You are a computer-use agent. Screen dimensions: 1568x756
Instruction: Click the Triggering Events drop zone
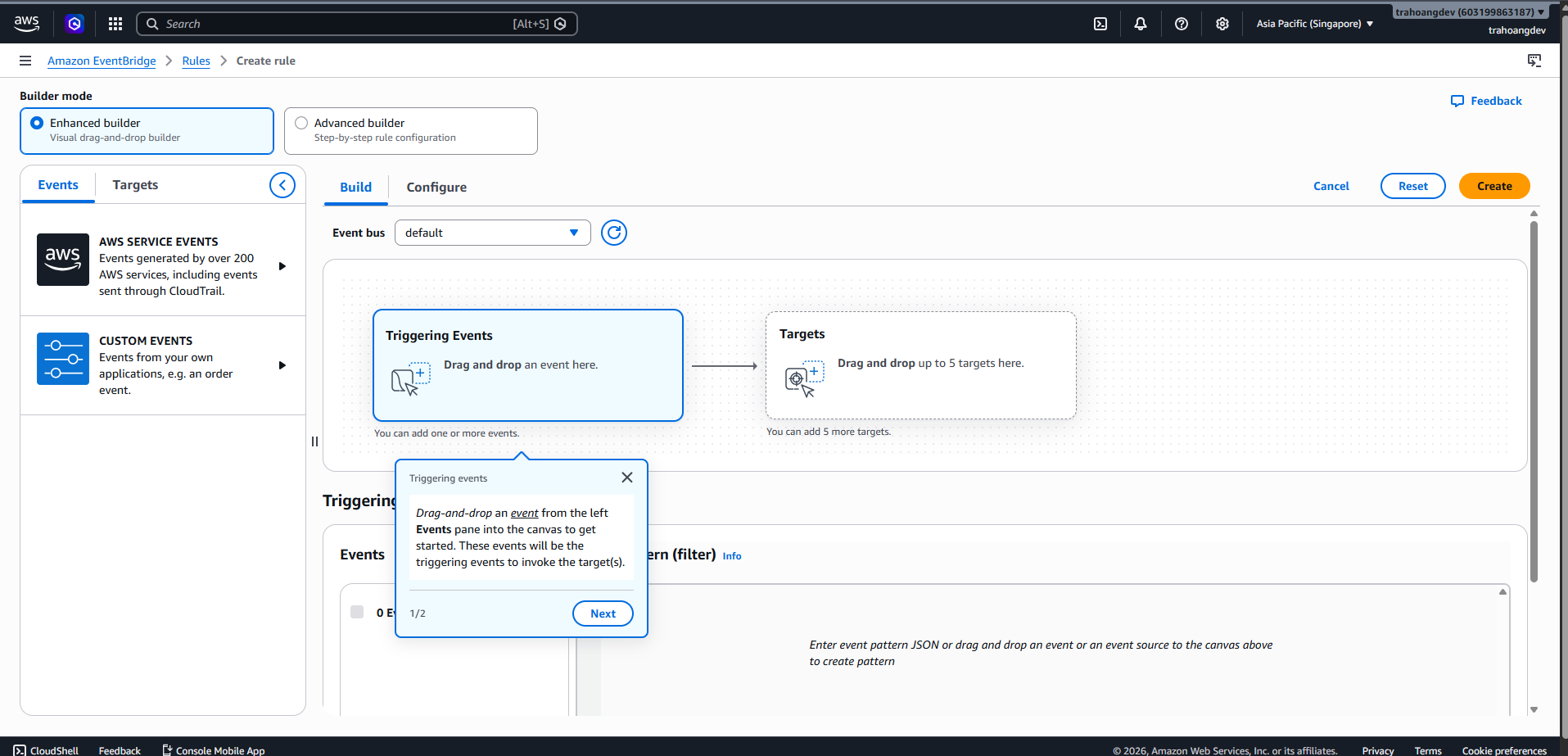[528, 365]
